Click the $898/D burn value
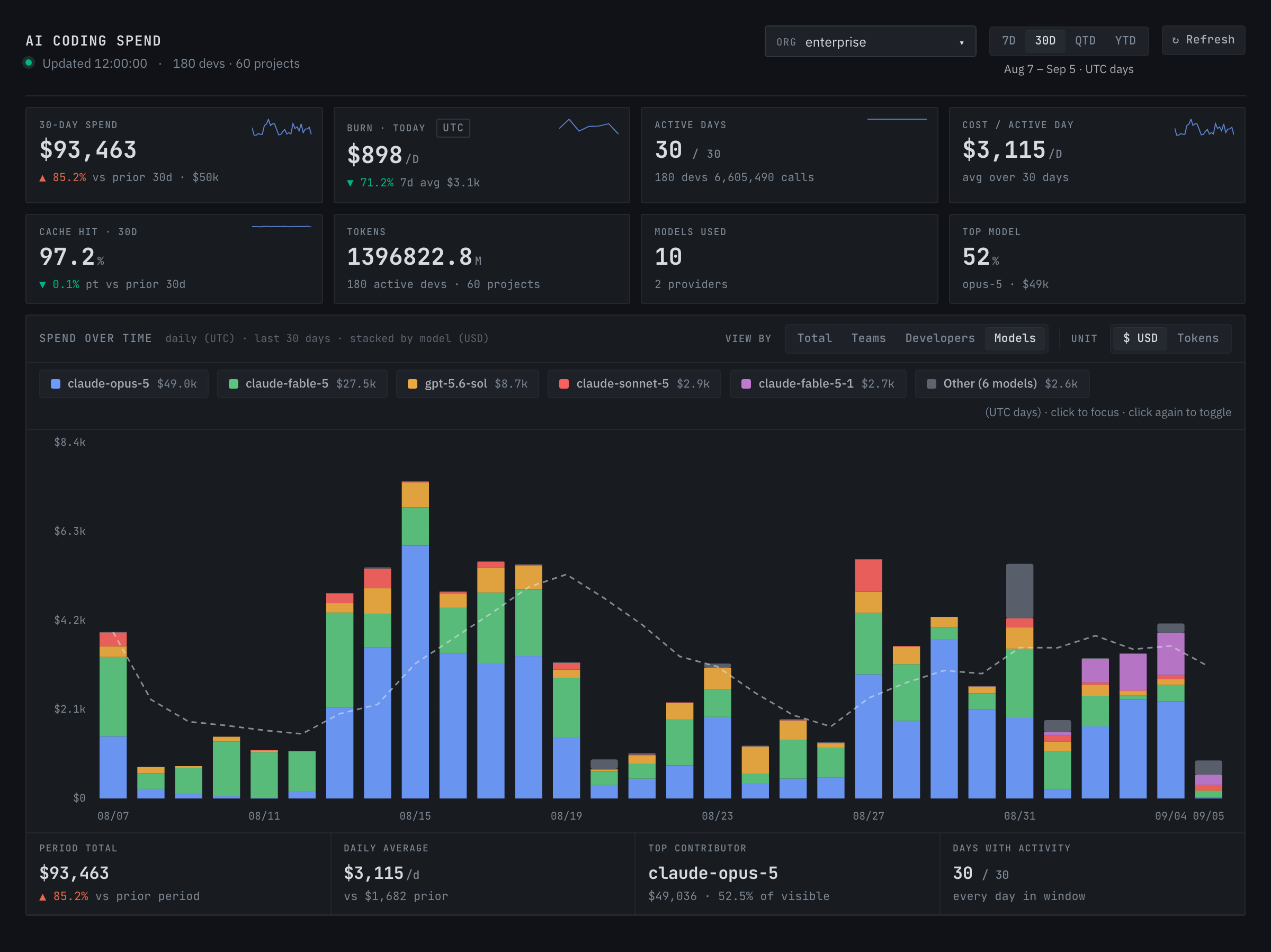This screenshot has width=1271, height=952. point(383,155)
